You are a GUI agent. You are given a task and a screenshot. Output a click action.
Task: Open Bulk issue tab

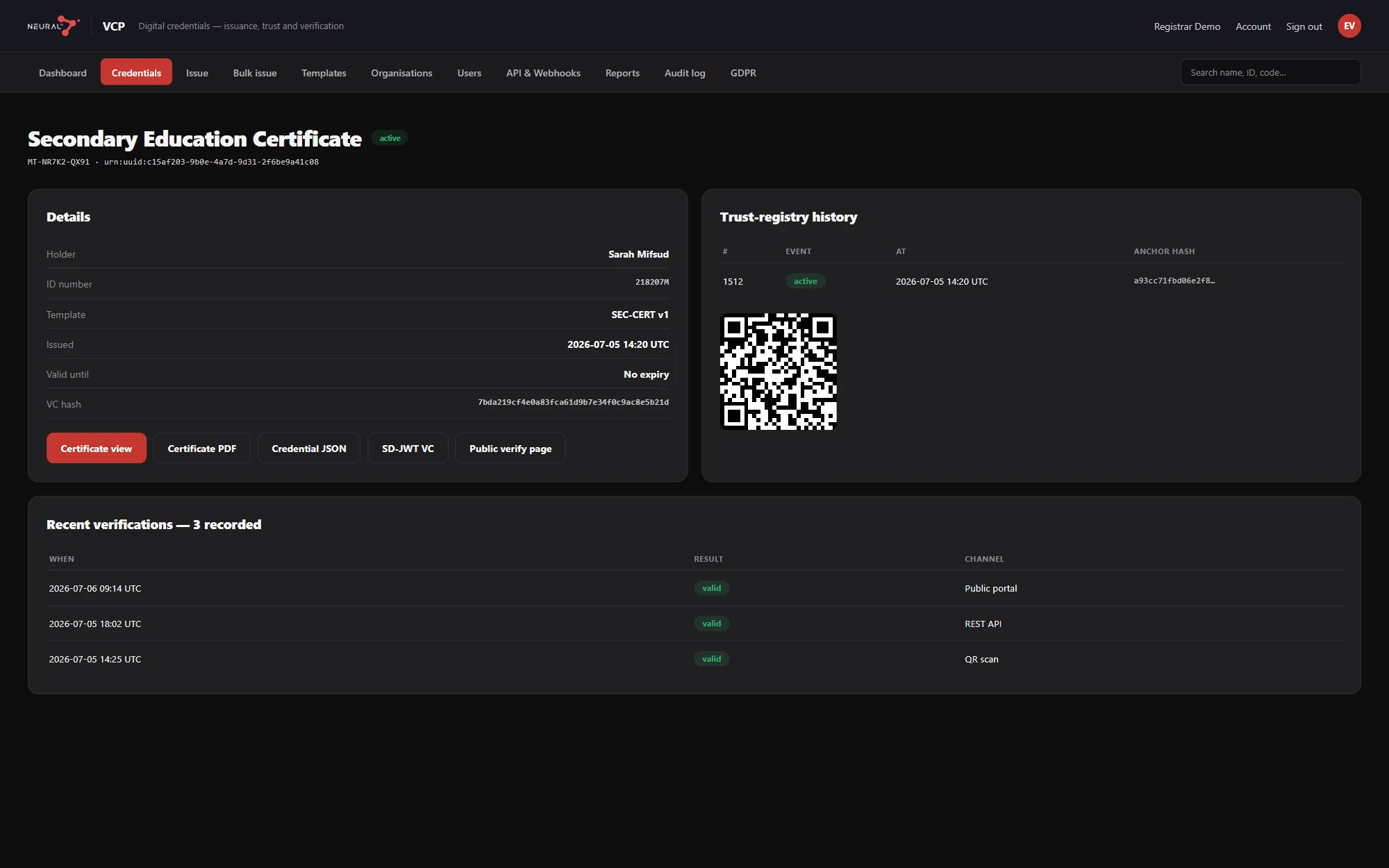[x=255, y=72]
